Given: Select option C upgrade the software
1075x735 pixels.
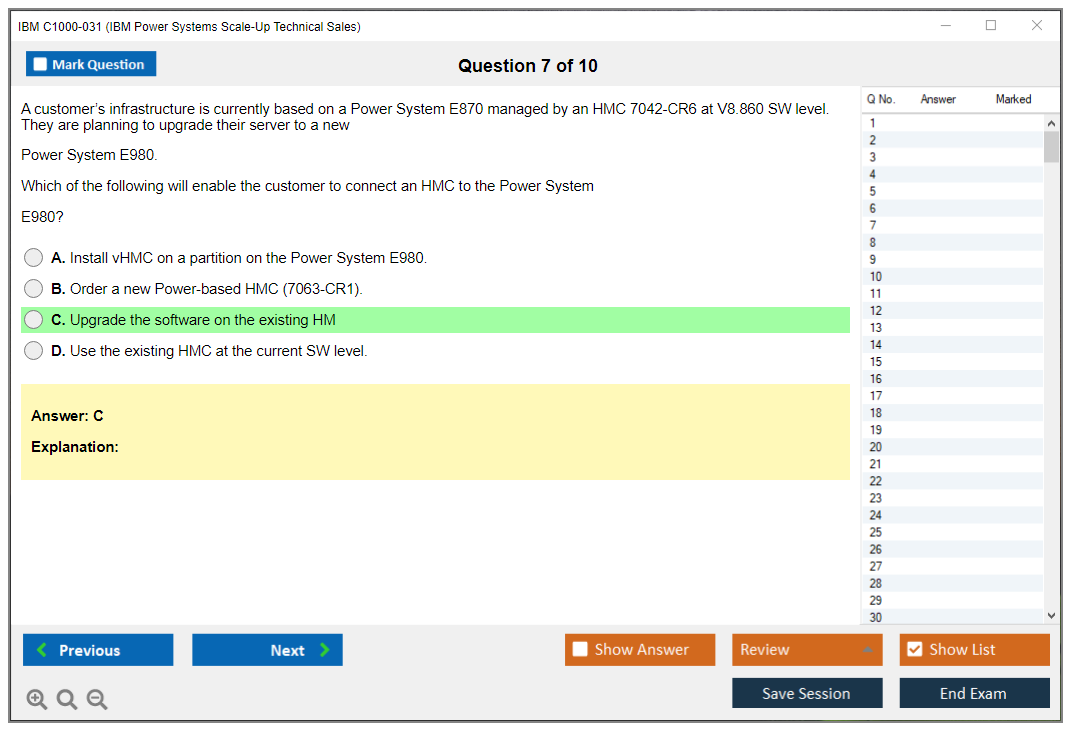Looking at the screenshot, I should pos(34,320).
